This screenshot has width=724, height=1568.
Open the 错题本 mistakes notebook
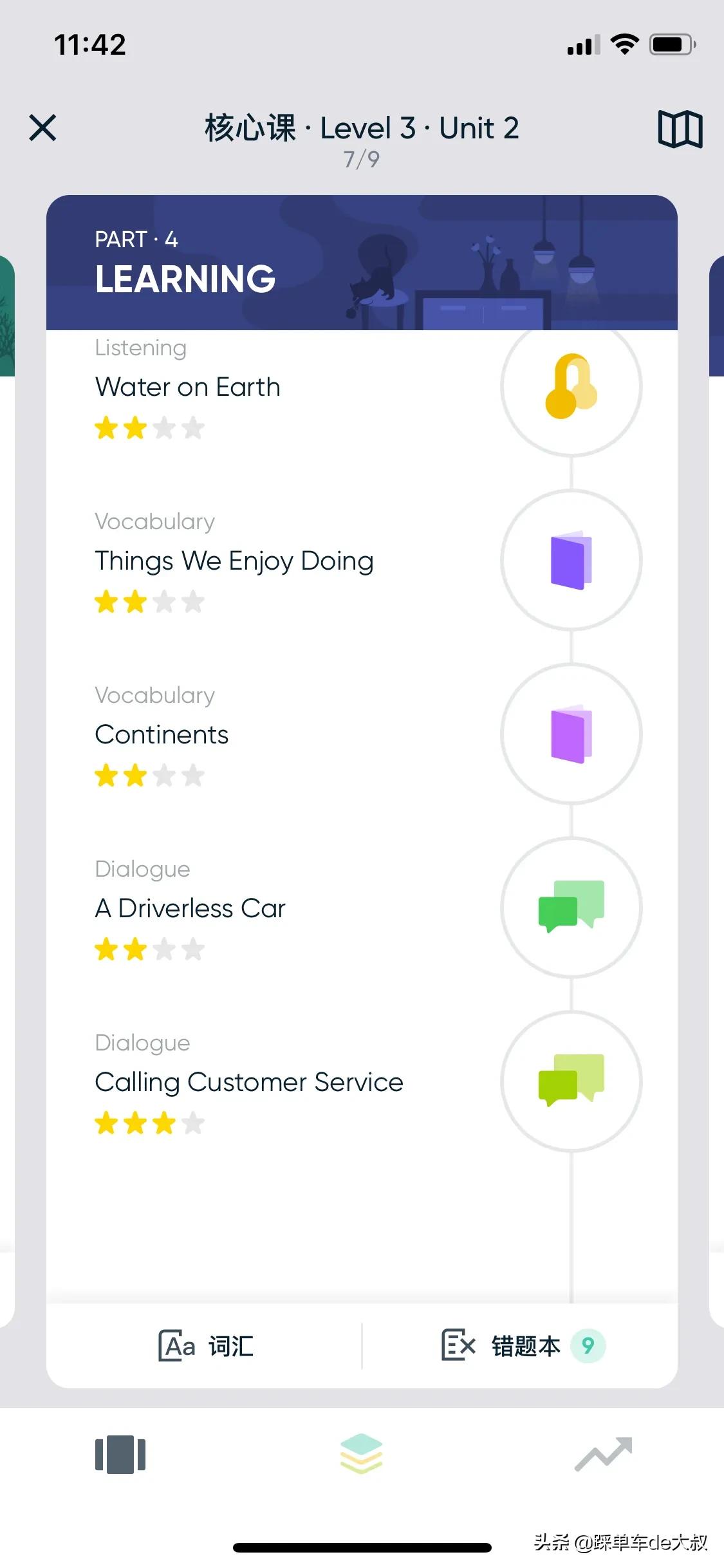click(x=501, y=1345)
